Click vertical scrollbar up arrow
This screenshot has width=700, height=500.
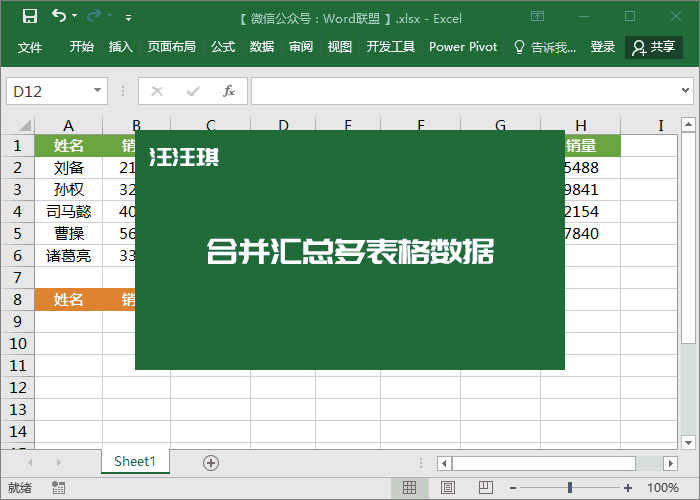(x=688, y=124)
